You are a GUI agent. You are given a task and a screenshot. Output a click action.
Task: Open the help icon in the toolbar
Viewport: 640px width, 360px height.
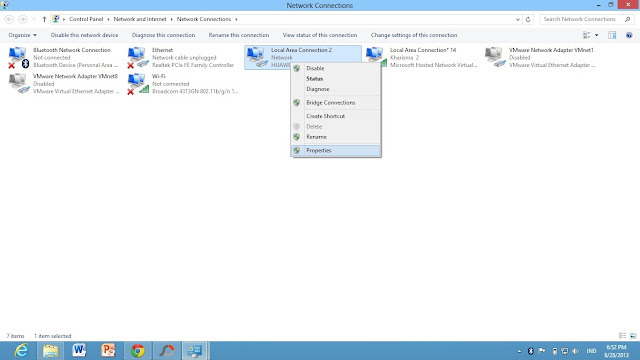click(x=629, y=35)
